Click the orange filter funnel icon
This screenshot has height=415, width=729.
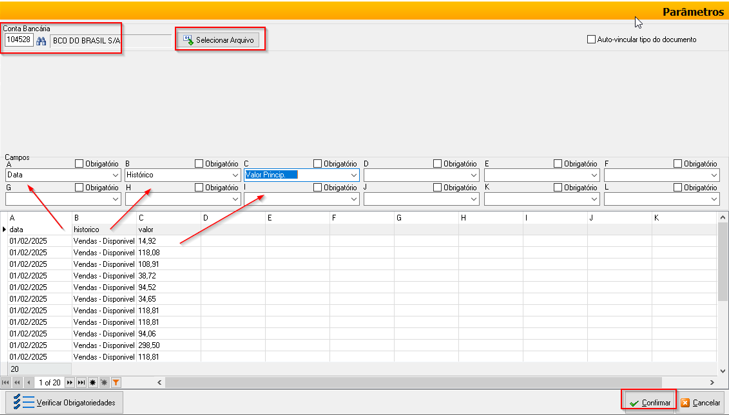[116, 383]
